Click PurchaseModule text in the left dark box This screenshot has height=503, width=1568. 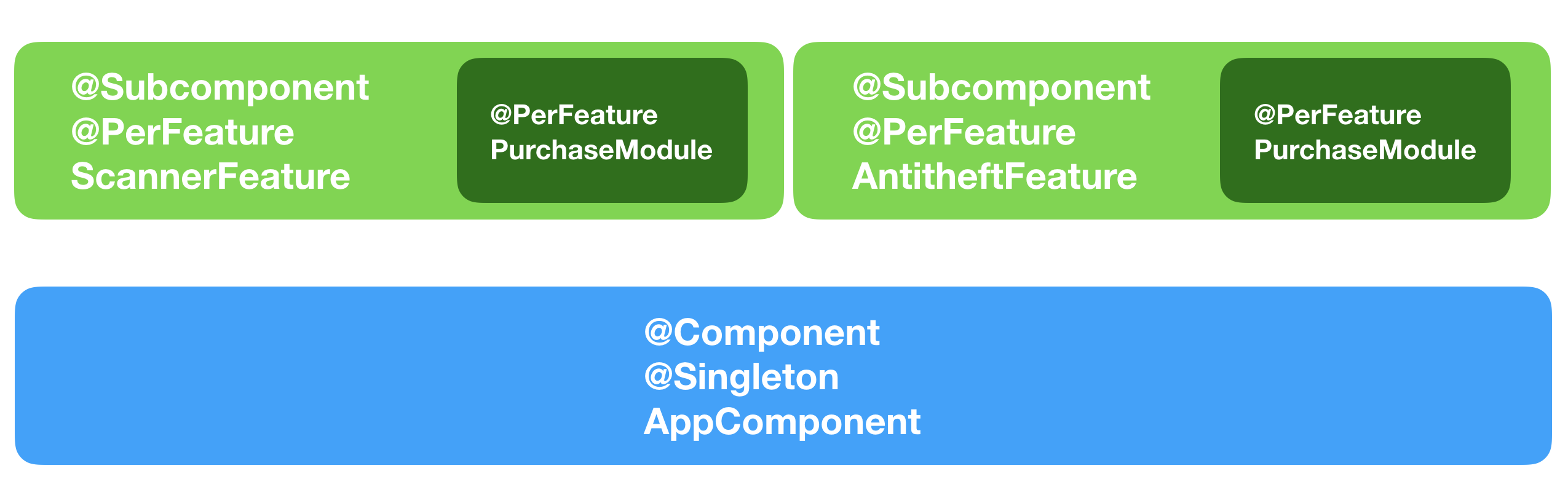(601, 150)
